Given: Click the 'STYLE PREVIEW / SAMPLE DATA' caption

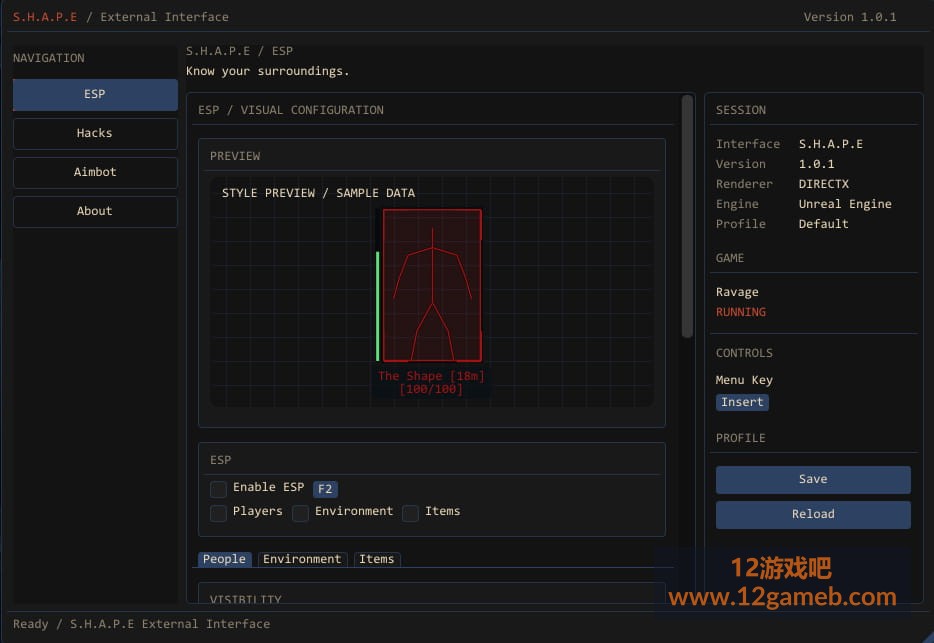Looking at the screenshot, I should (319, 193).
